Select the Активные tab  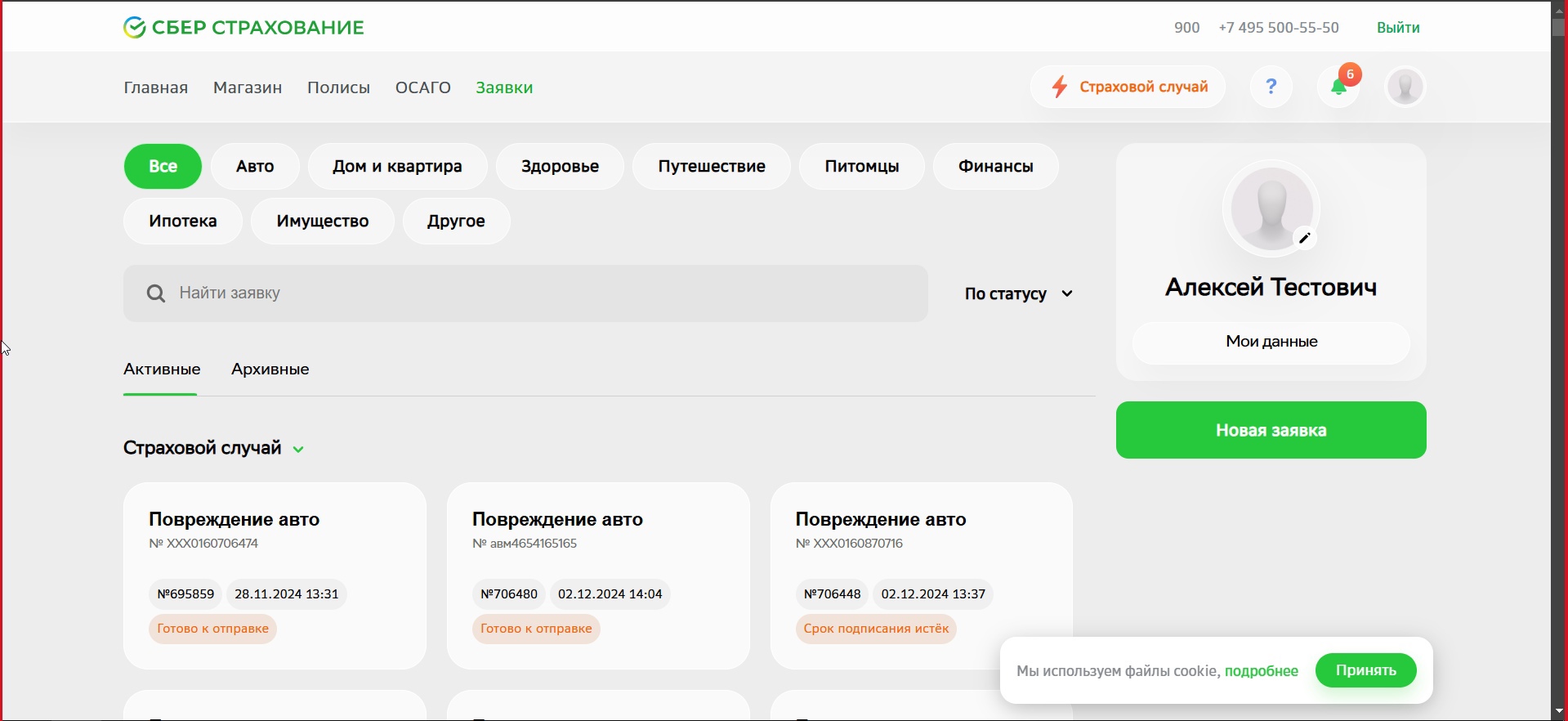162,370
